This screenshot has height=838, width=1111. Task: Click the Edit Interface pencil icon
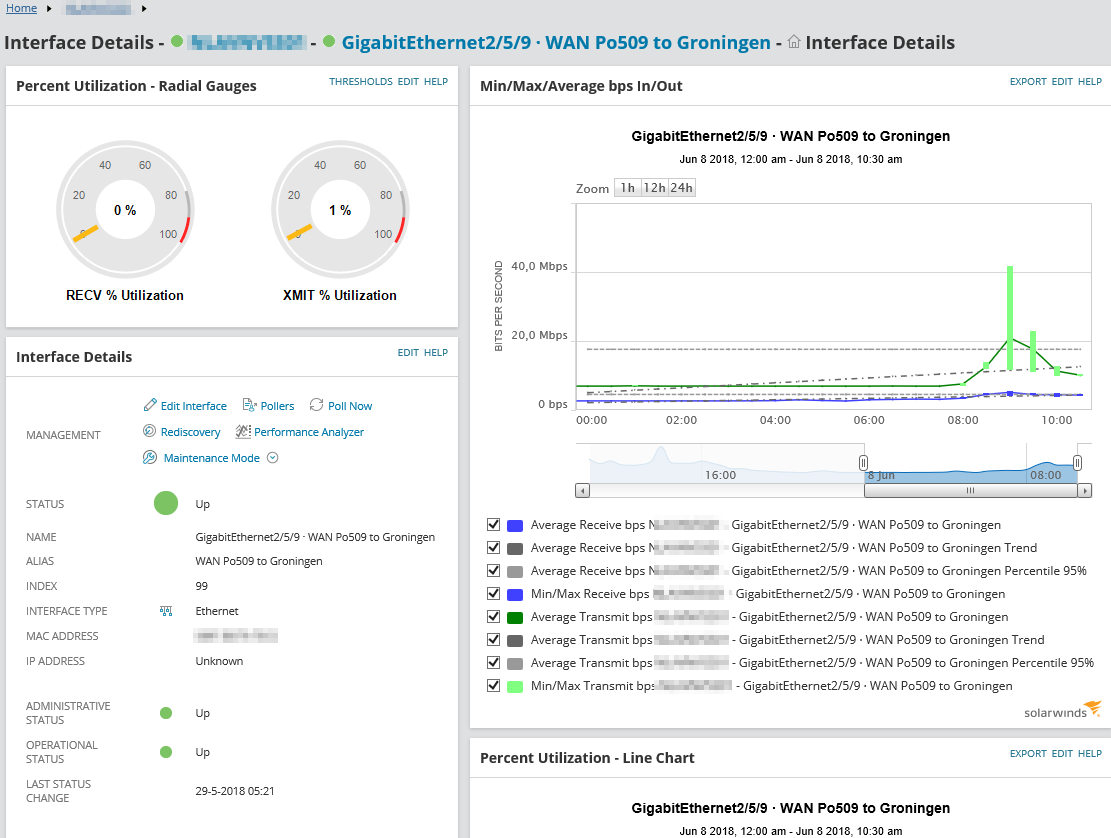(150, 405)
